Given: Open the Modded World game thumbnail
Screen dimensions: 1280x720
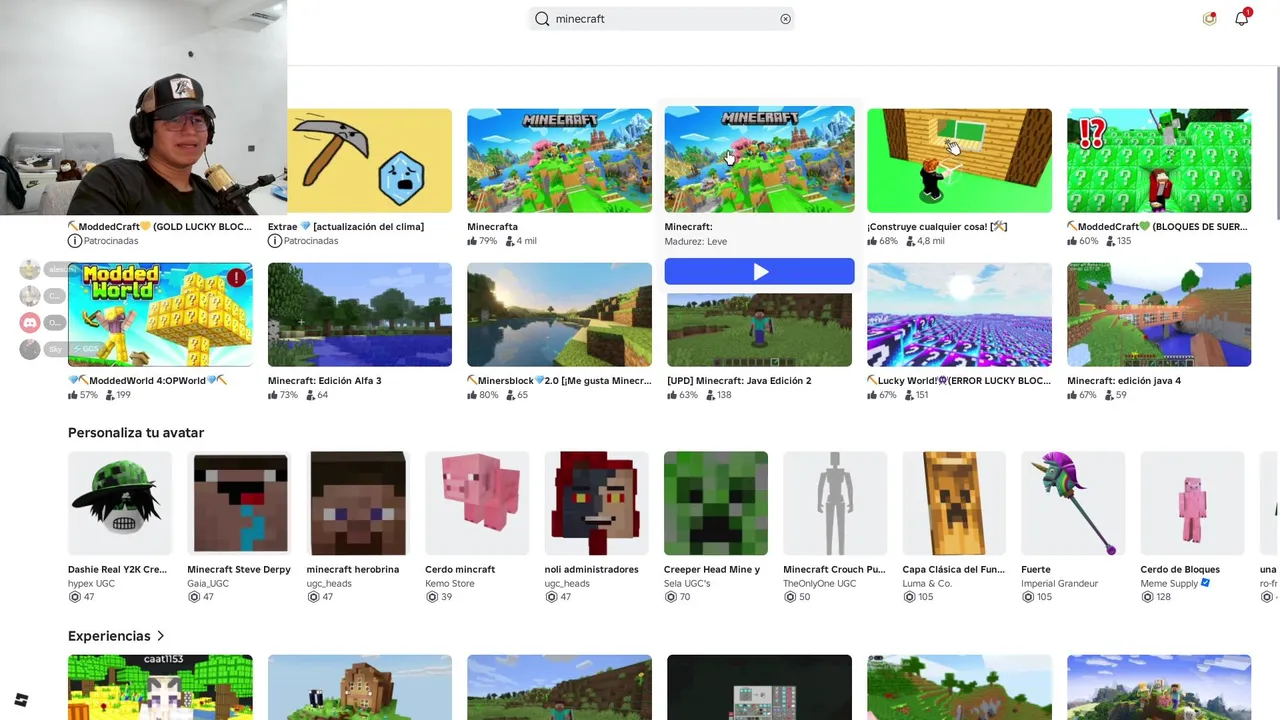Looking at the screenshot, I should [x=160, y=314].
